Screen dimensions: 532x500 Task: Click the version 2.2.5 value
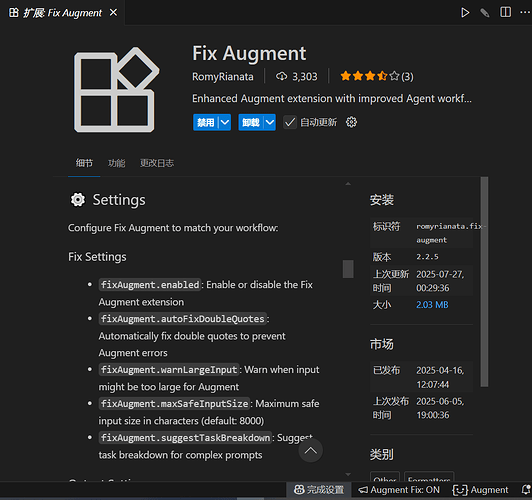(x=427, y=257)
